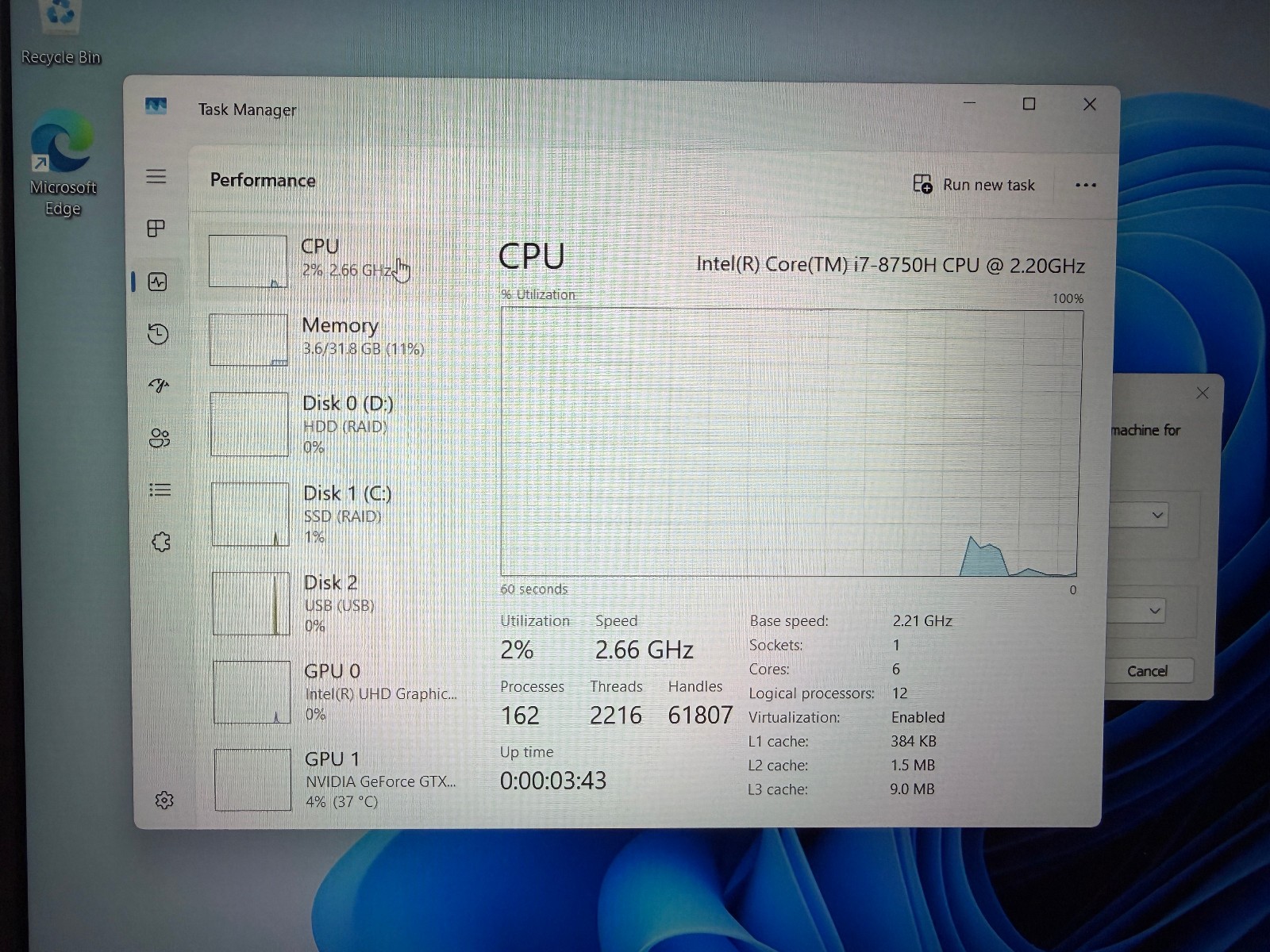This screenshot has width=1270, height=952.
Task: Click the Virtualization Enabled value
Action: 918,717
